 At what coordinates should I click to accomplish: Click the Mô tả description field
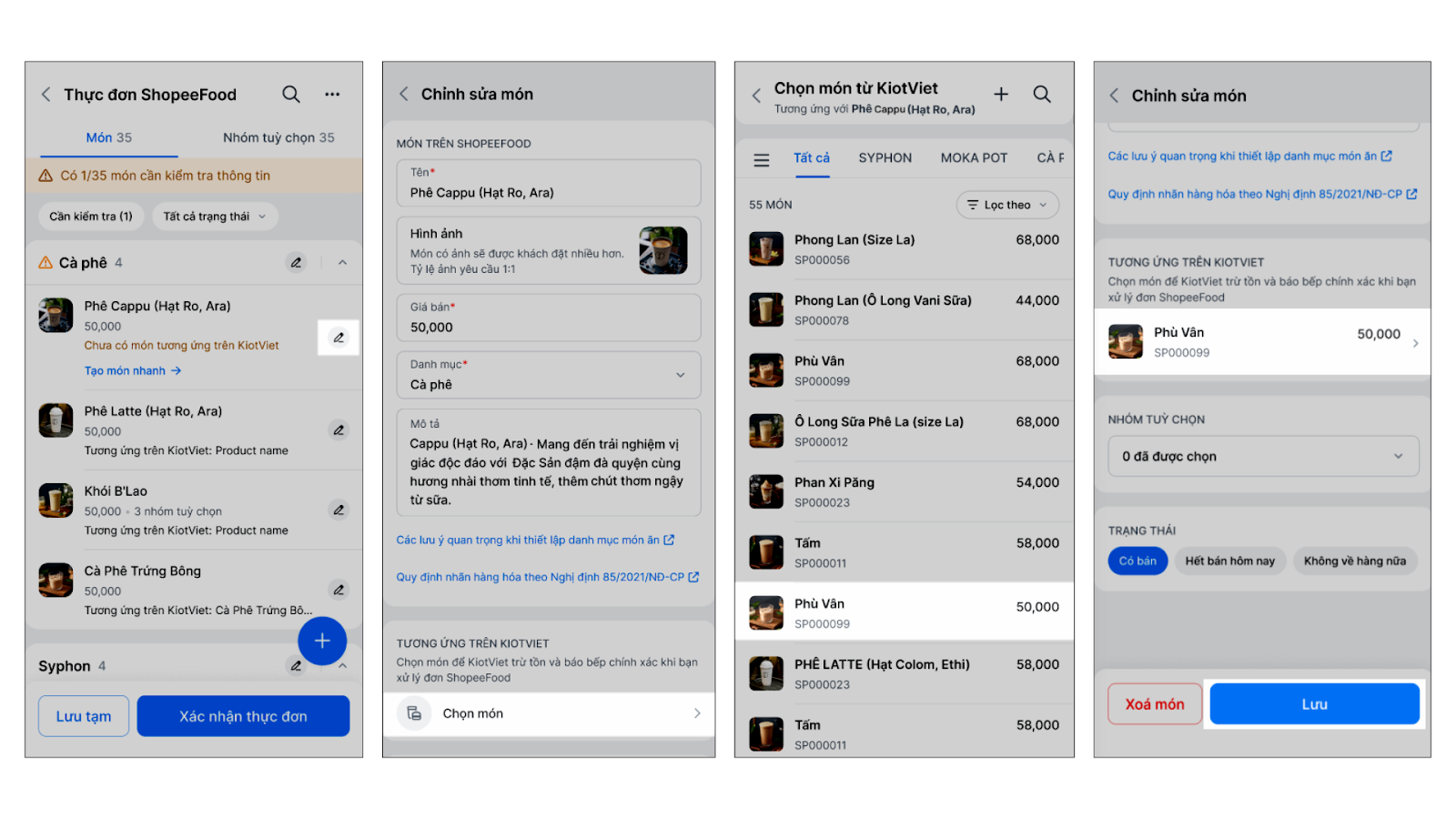coord(549,462)
